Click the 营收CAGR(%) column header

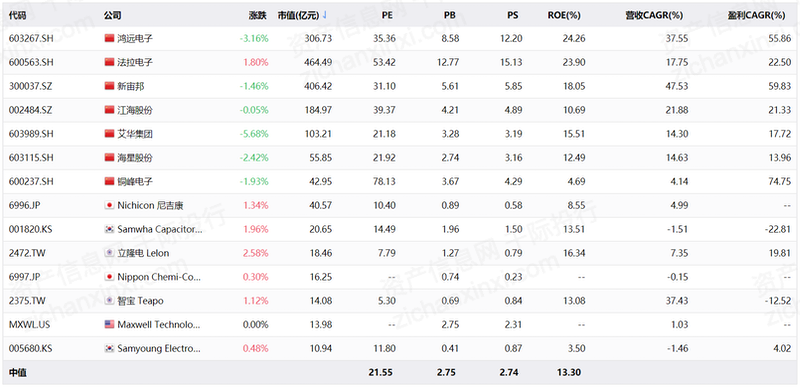pyautogui.click(x=654, y=15)
